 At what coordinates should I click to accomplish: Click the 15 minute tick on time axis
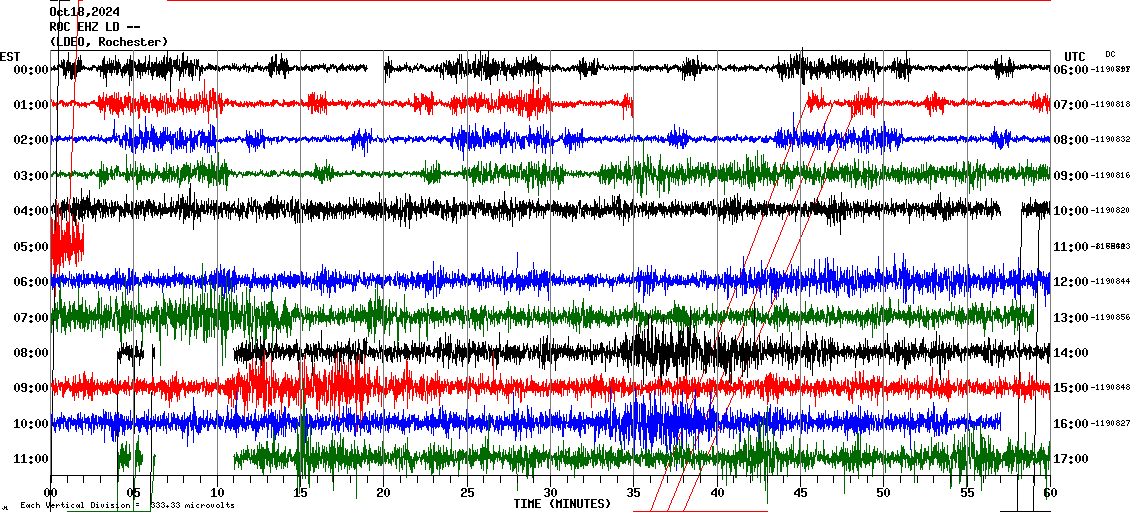(x=300, y=493)
